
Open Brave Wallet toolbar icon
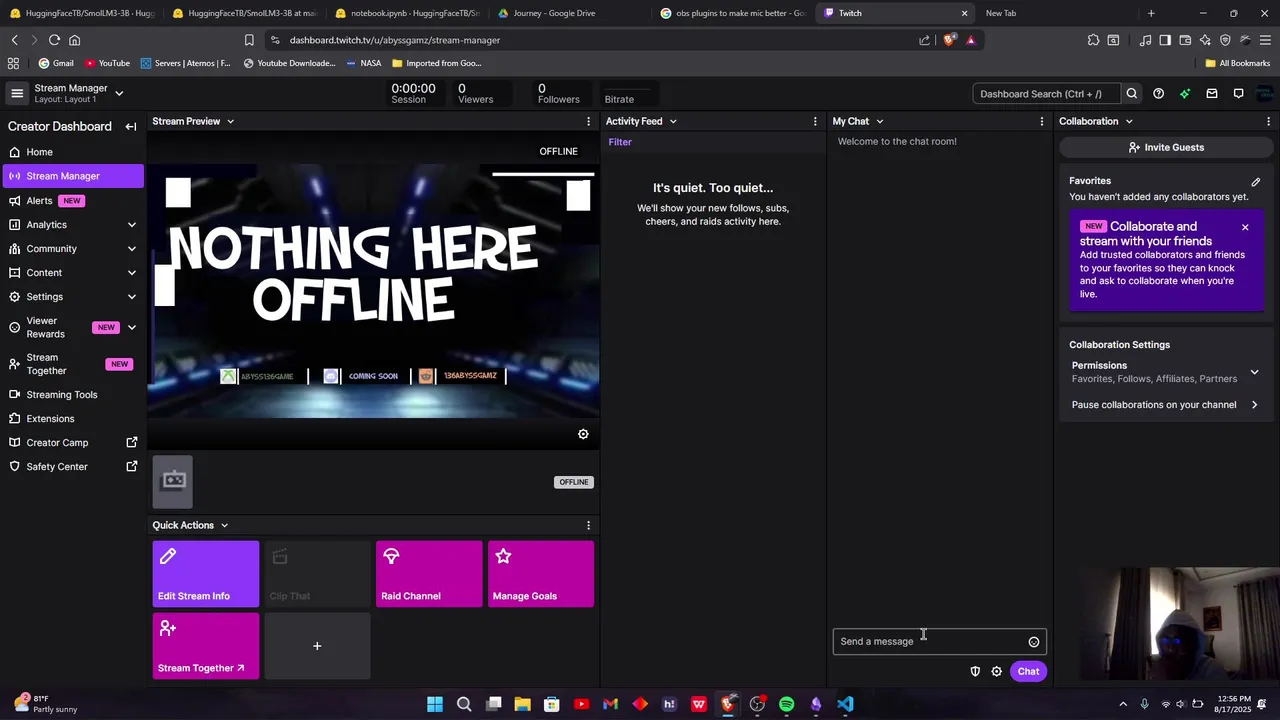[1185, 40]
